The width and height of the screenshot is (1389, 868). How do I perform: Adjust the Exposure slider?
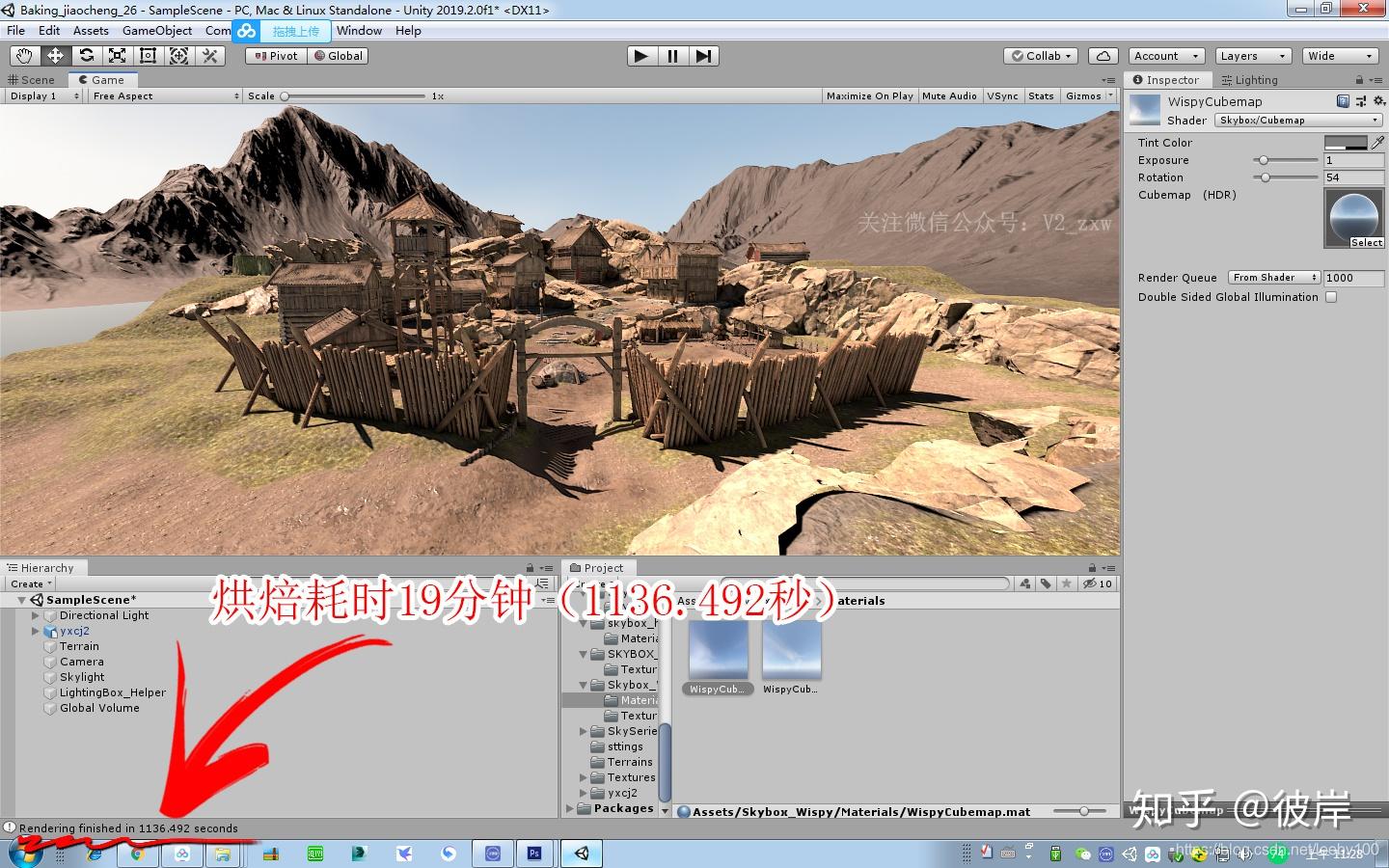[x=1286, y=160]
